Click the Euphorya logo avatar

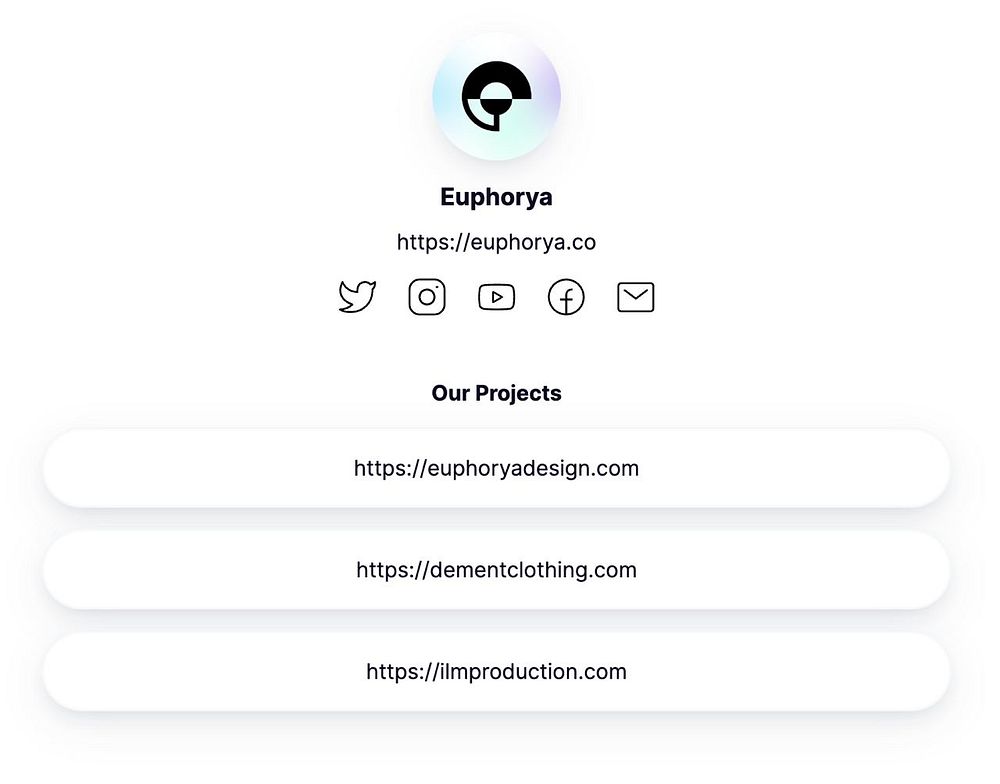click(x=496, y=96)
